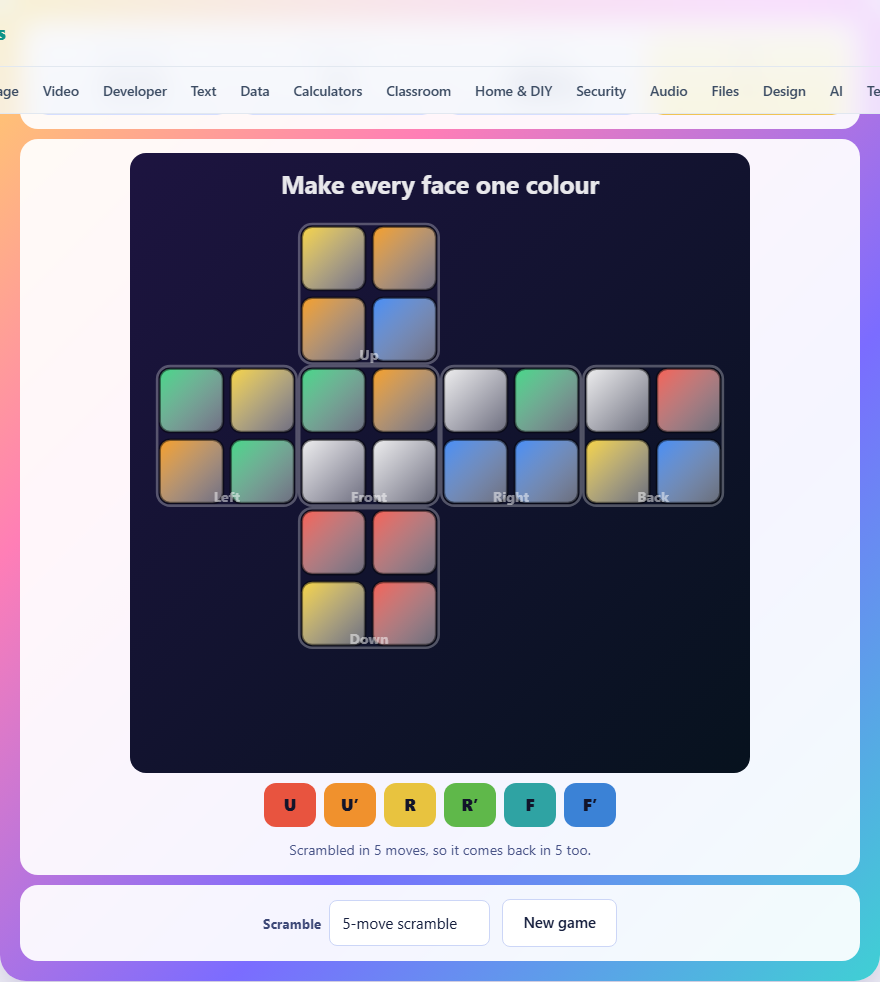Apply the U' counter-rotation move
This screenshot has width=880, height=982.
pos(349,805)
